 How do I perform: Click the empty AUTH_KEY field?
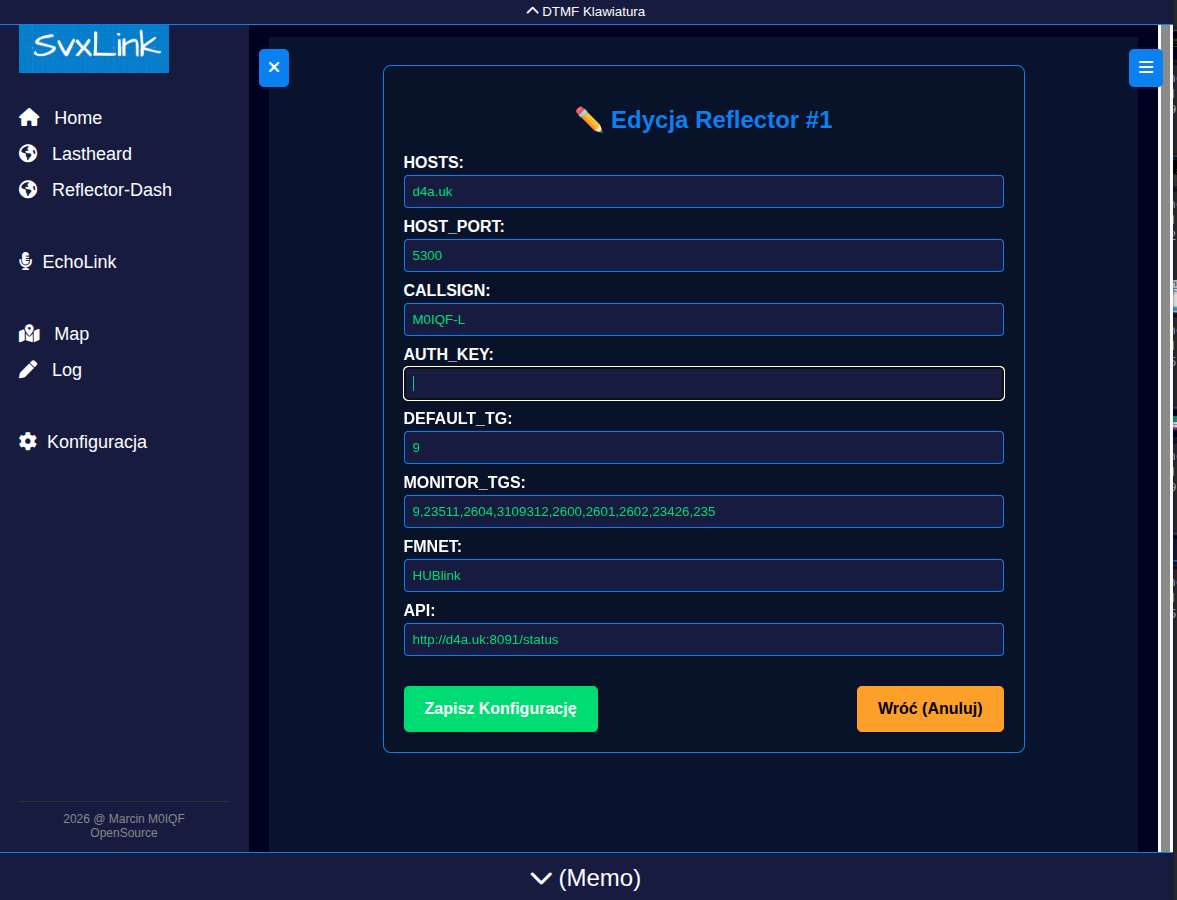tap(703, 384)
